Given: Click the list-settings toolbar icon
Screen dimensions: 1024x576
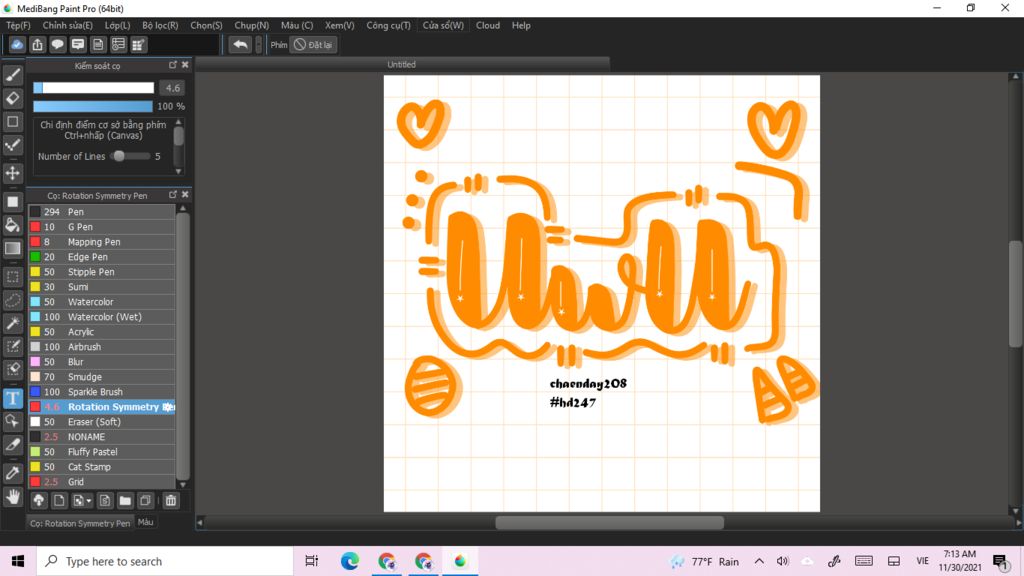Looking at the screenshot, I should (x=118, y=44).
